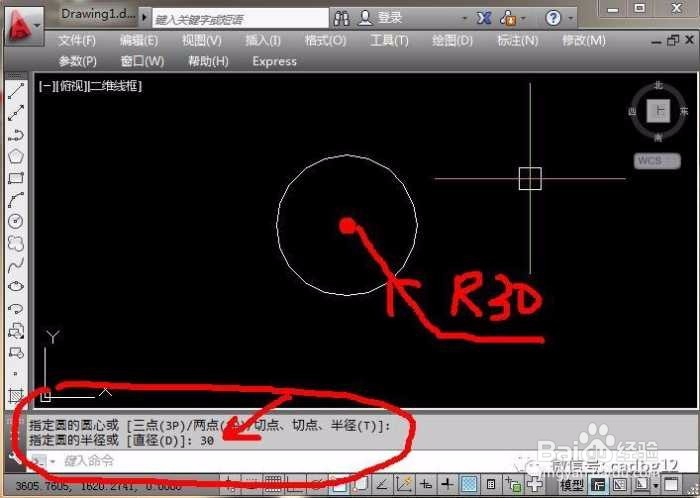Open the 文件(F) menu
Image resolution: width=700 pixels, height=498 pixels.
tap(77, 41)
